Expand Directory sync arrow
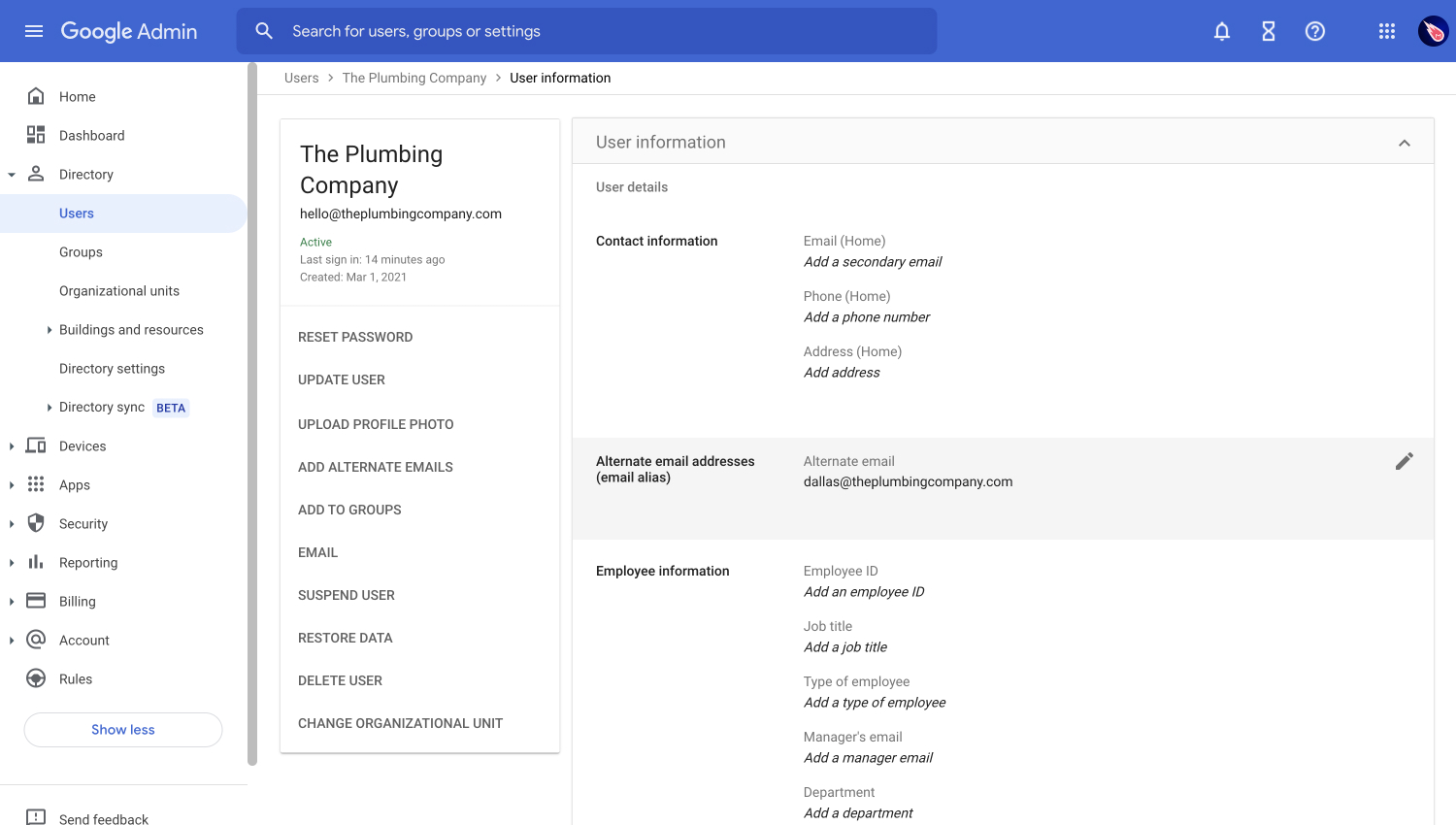Viewport: 1456px width, 825px height. click(50, 408)
